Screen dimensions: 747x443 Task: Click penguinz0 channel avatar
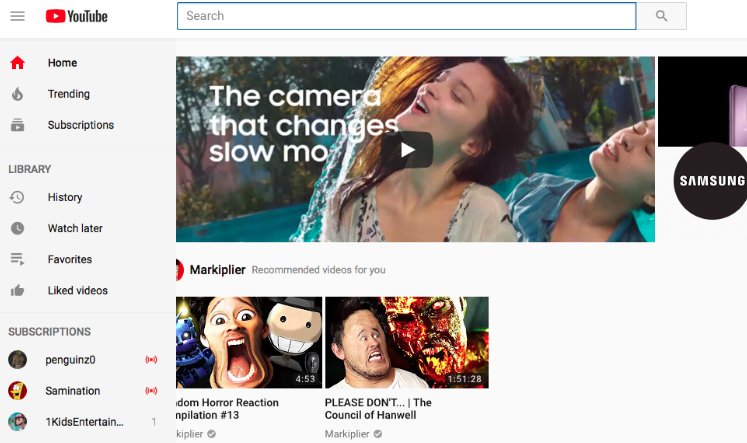click(18, 360)
